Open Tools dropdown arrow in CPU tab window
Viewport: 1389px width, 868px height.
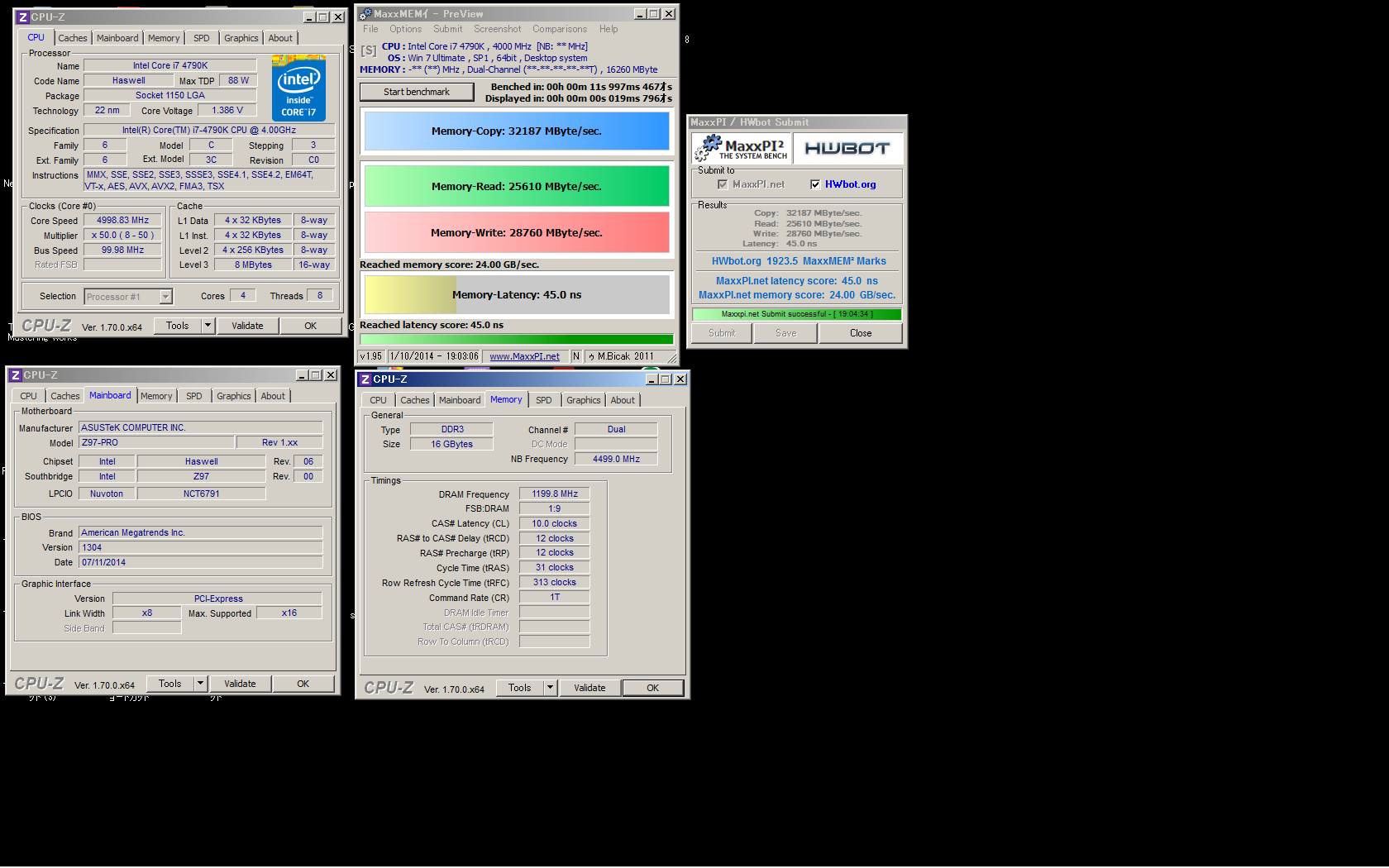[x=208, y=326]
